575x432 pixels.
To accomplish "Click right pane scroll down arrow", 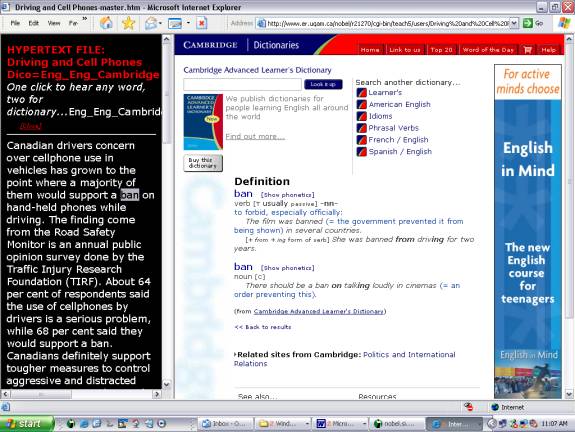I will (x=569, y=394).
